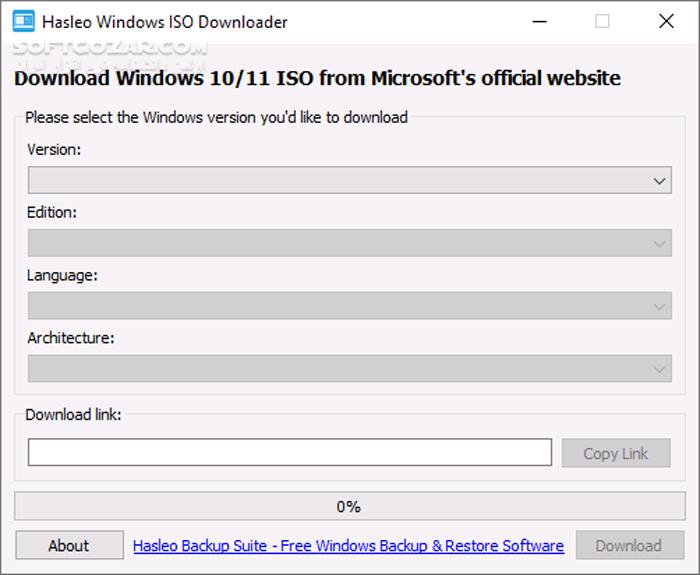Click the Copy Link button
This screenshot has width=700, height=575.
tap(616, 453)
